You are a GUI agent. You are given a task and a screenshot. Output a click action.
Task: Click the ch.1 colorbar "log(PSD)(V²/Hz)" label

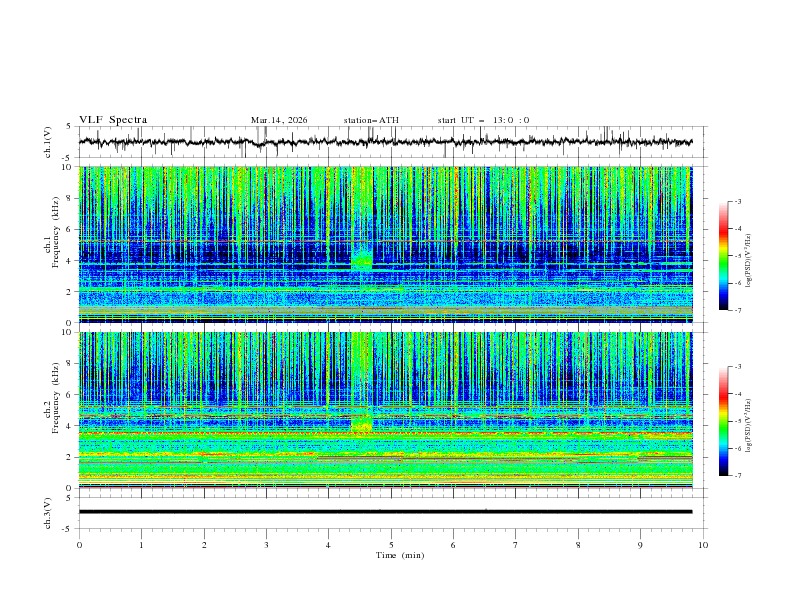pos(748,261)
